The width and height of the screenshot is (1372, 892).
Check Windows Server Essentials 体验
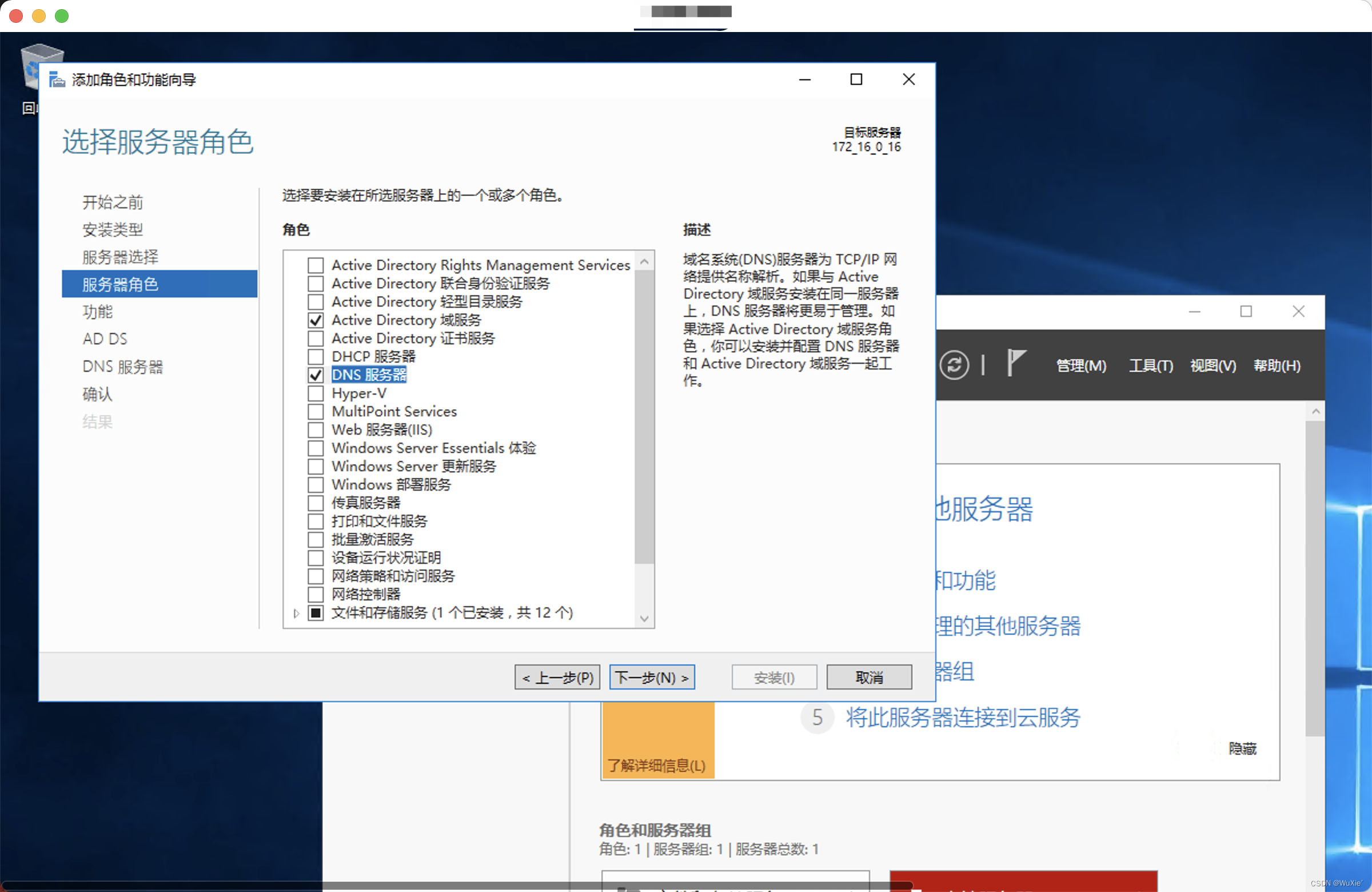pos(316,448)
